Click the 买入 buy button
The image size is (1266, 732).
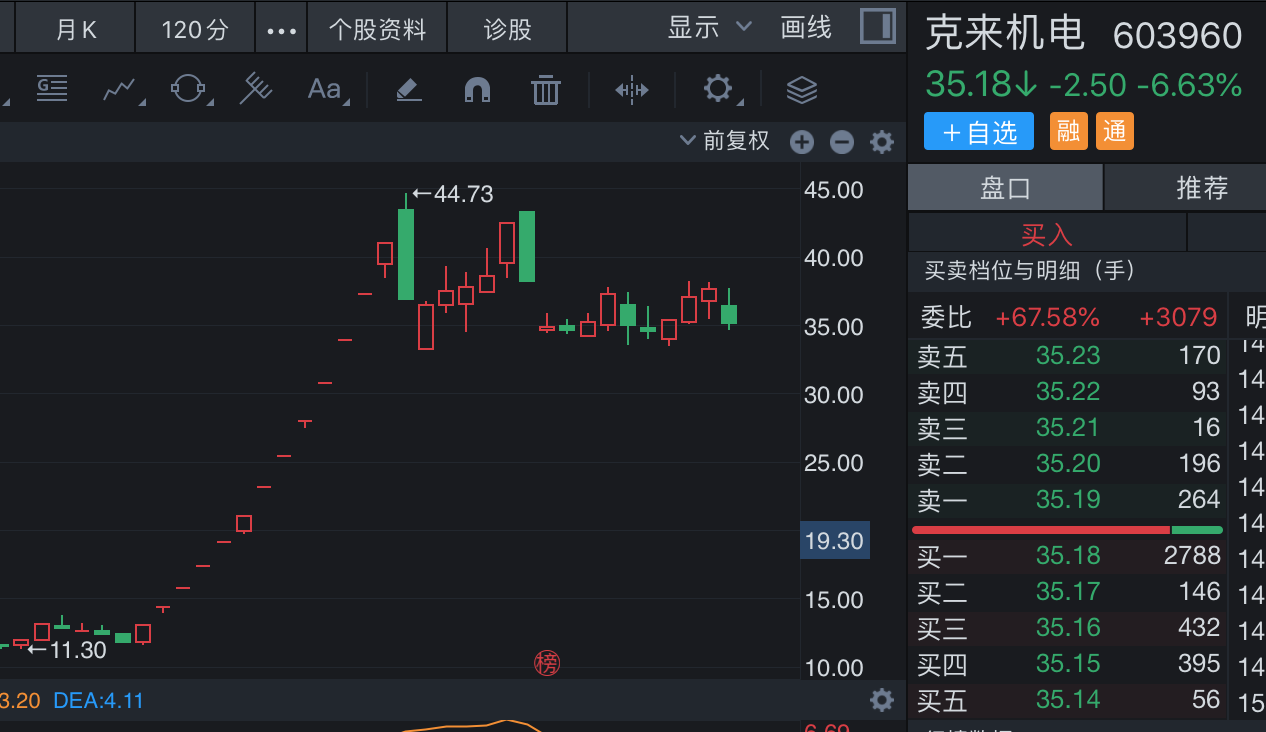pos(1046,235)
